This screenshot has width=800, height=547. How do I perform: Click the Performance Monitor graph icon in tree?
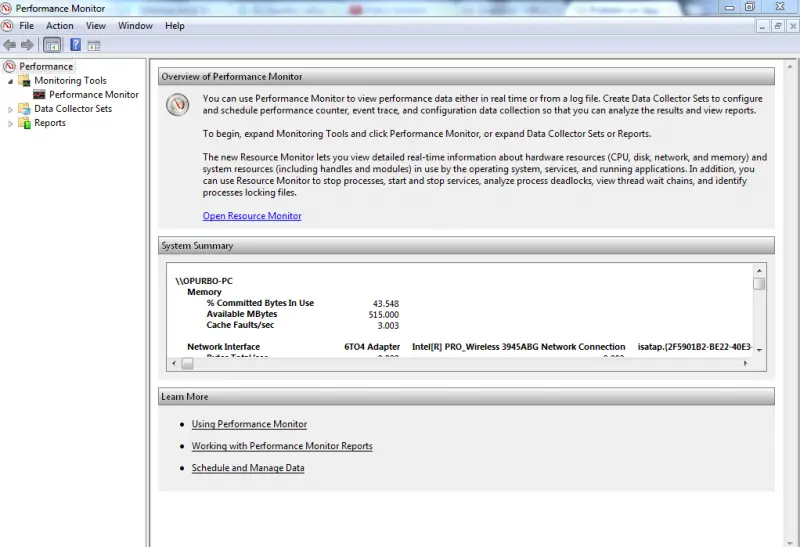tap(39, 95)
